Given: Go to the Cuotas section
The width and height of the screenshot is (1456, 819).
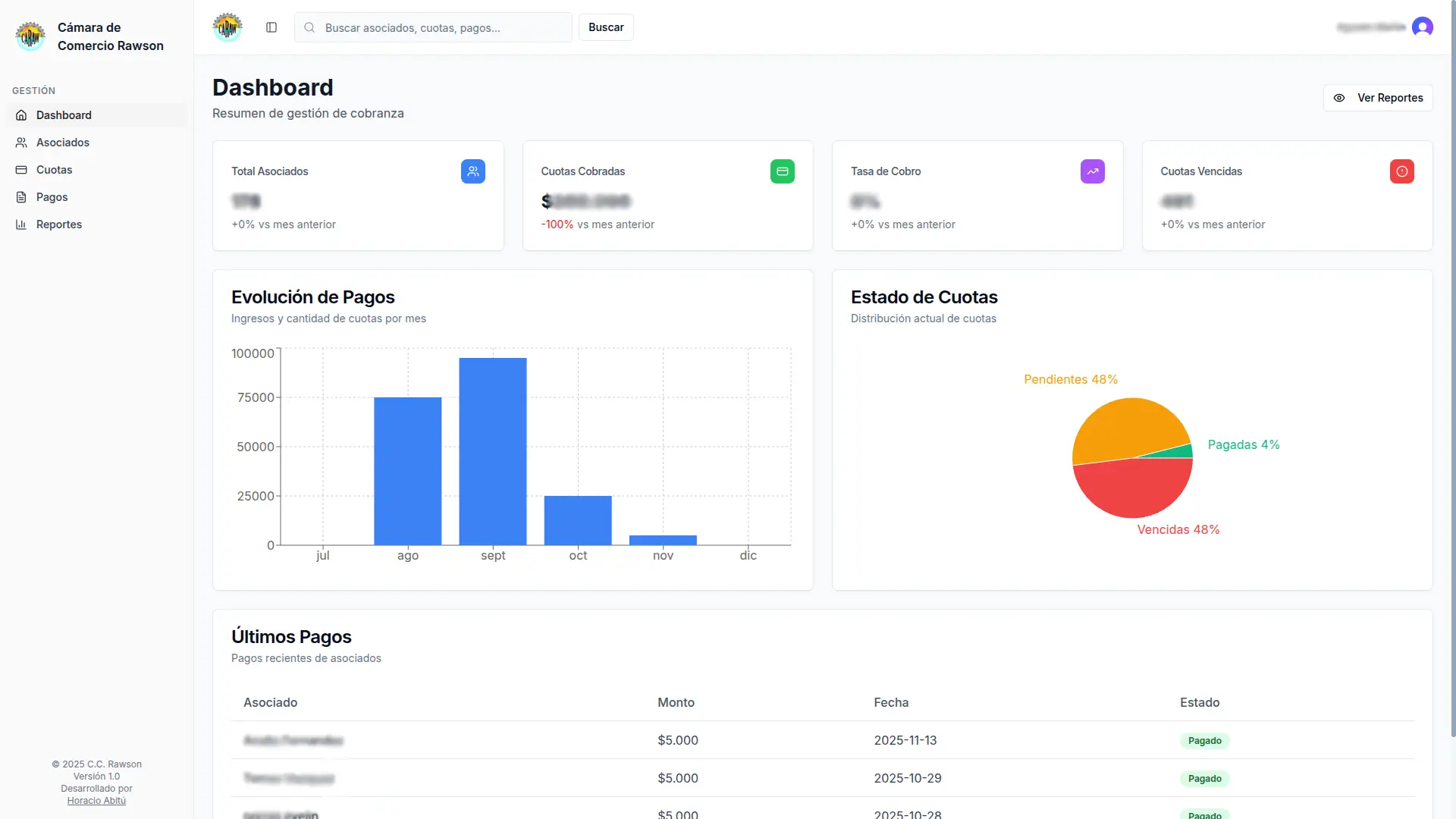Looking at the screenshot, I should (54, 170).
